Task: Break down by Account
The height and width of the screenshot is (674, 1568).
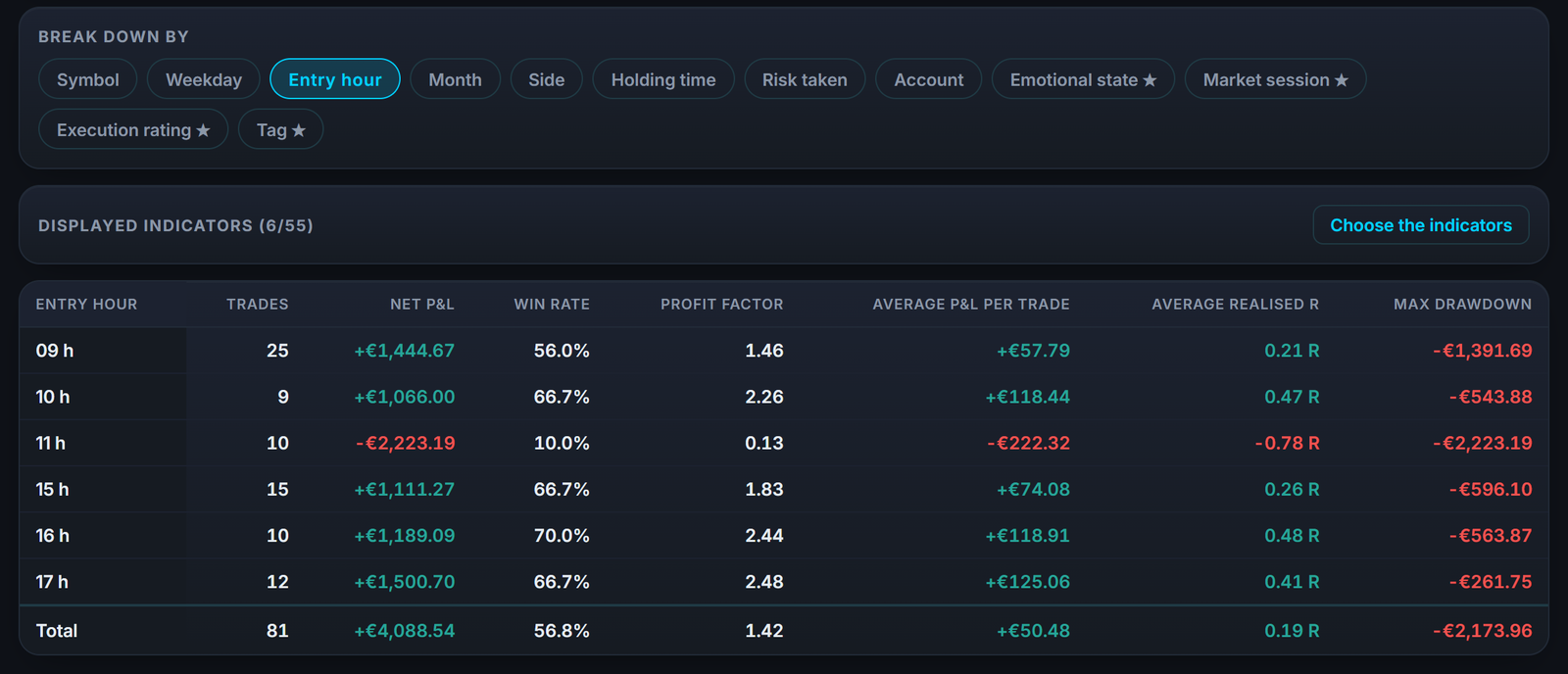Action: pos(929,79)
